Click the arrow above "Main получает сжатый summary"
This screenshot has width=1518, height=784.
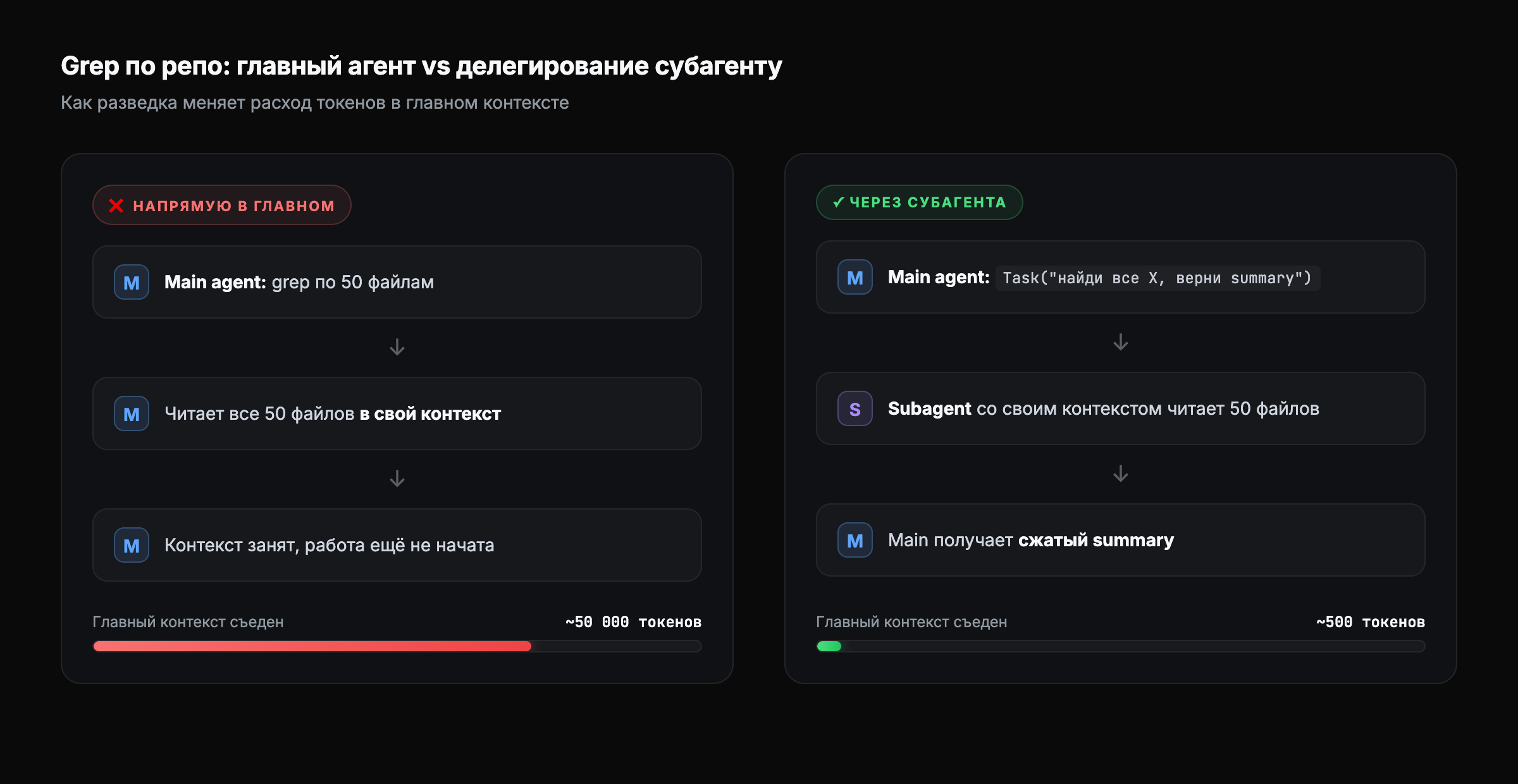click(1121, 473)
